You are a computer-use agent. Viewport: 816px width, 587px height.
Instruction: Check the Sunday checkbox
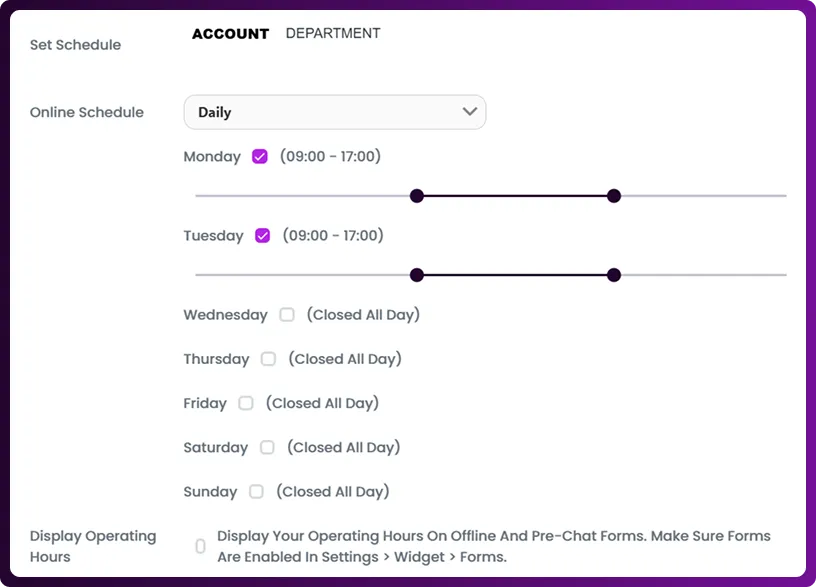[257, 492]
